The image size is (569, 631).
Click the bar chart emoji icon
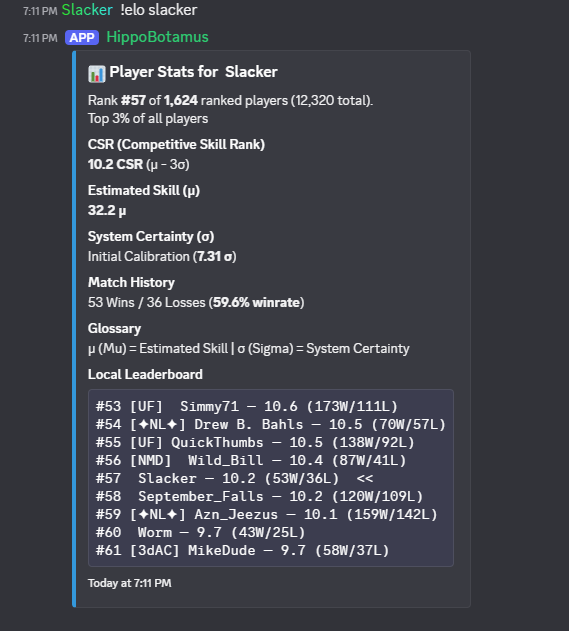tap(97, 74)
